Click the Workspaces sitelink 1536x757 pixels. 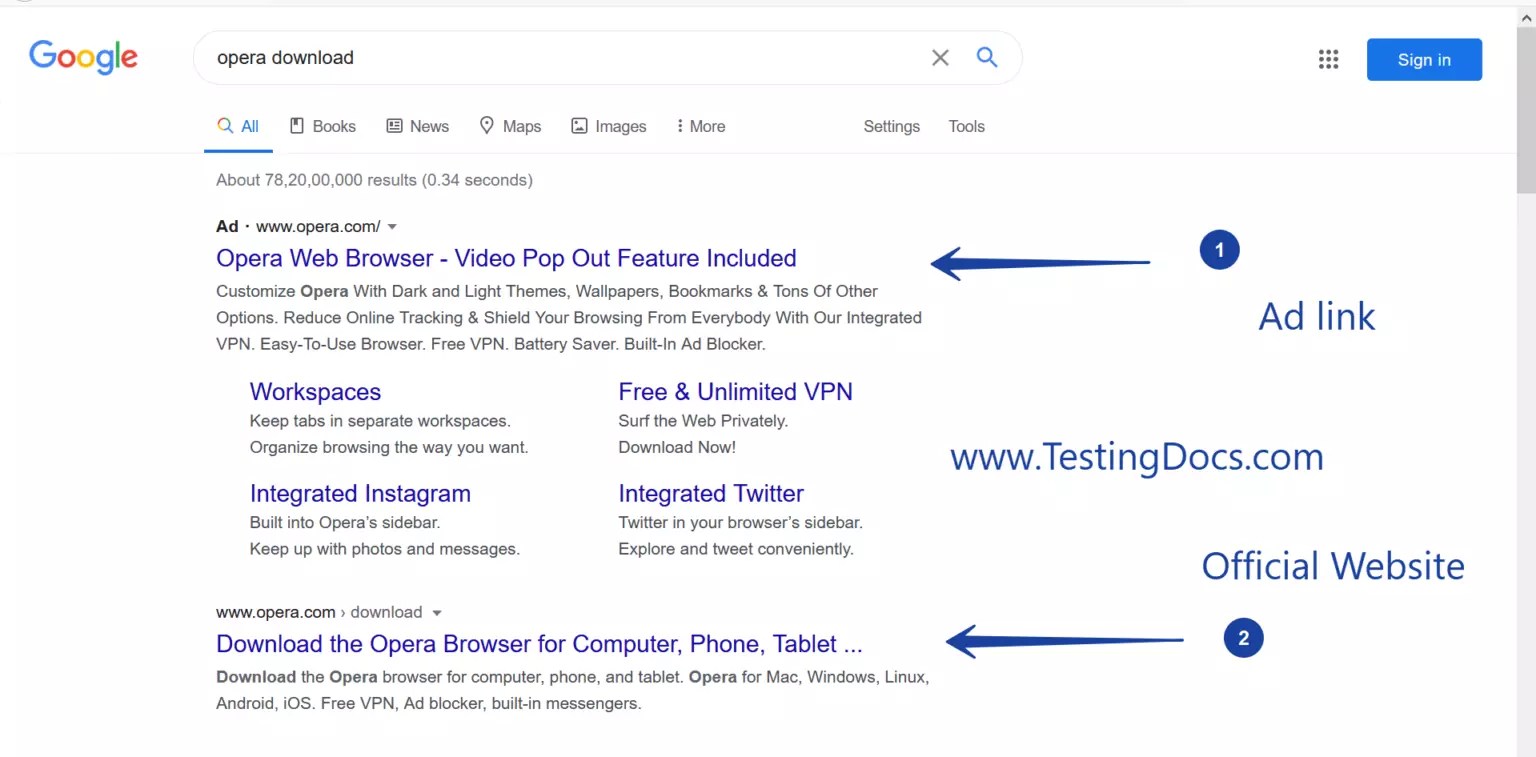point(315,391)
